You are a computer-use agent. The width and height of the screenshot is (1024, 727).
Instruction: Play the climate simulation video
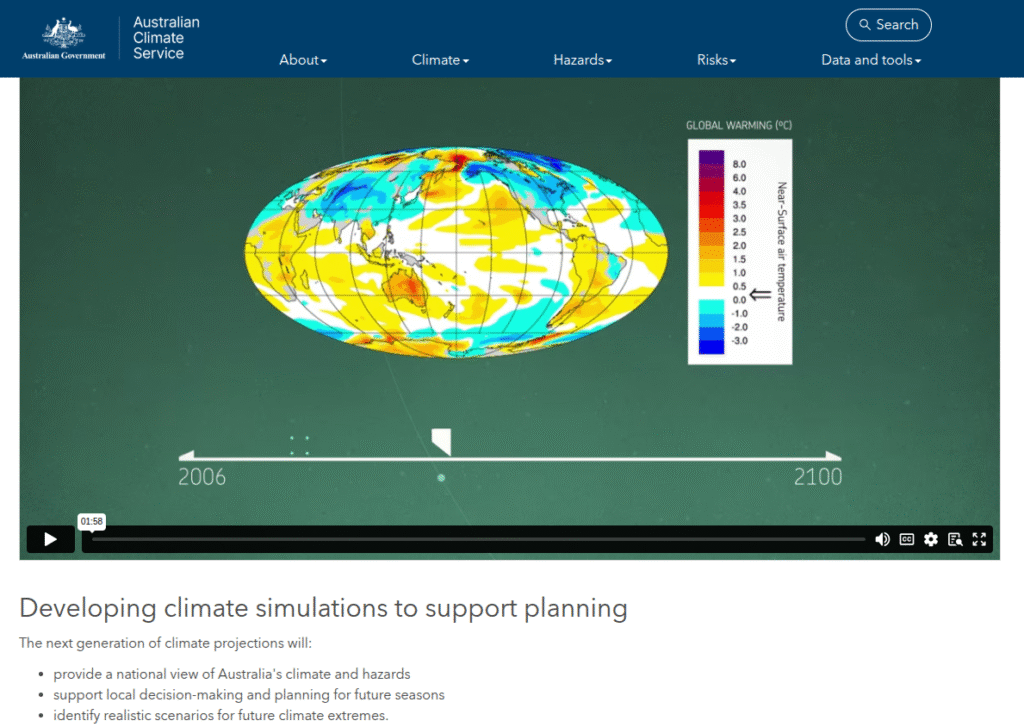click(50, 539)
